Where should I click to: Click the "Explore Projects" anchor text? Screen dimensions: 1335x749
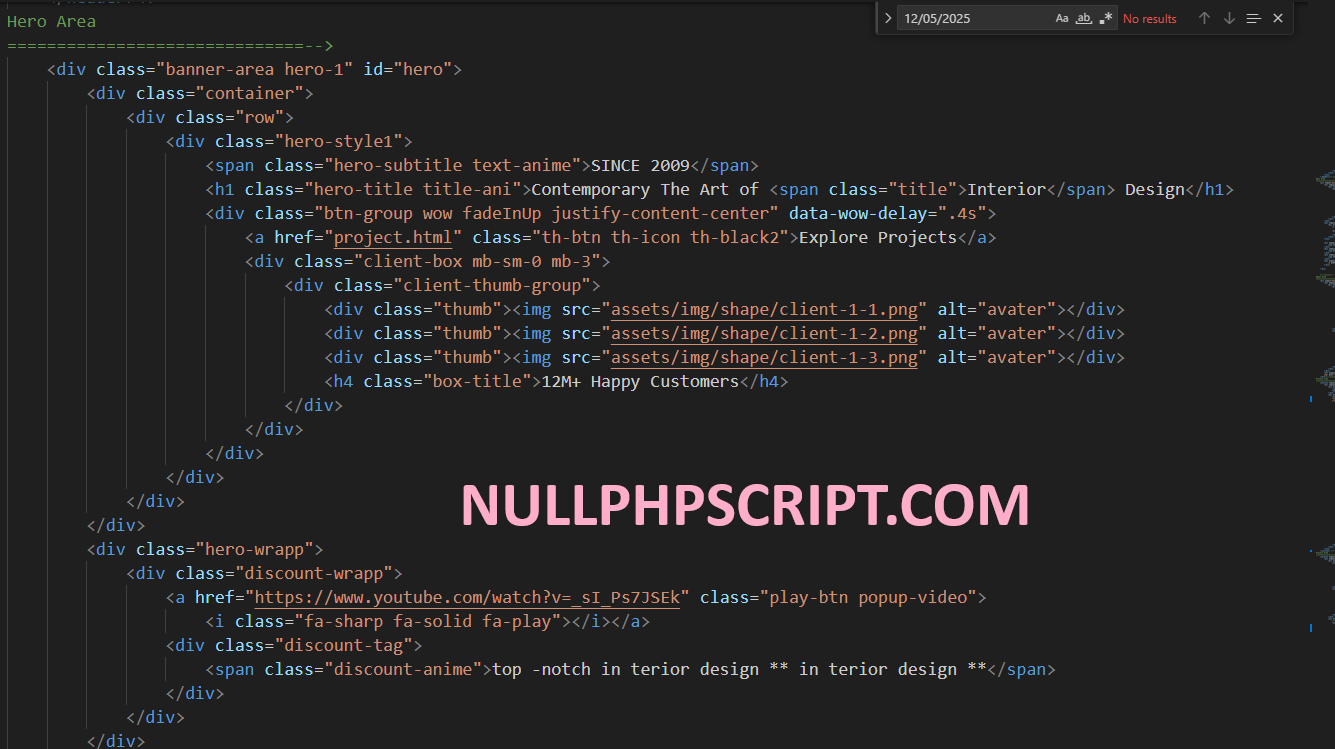click(x=878, y=237)
